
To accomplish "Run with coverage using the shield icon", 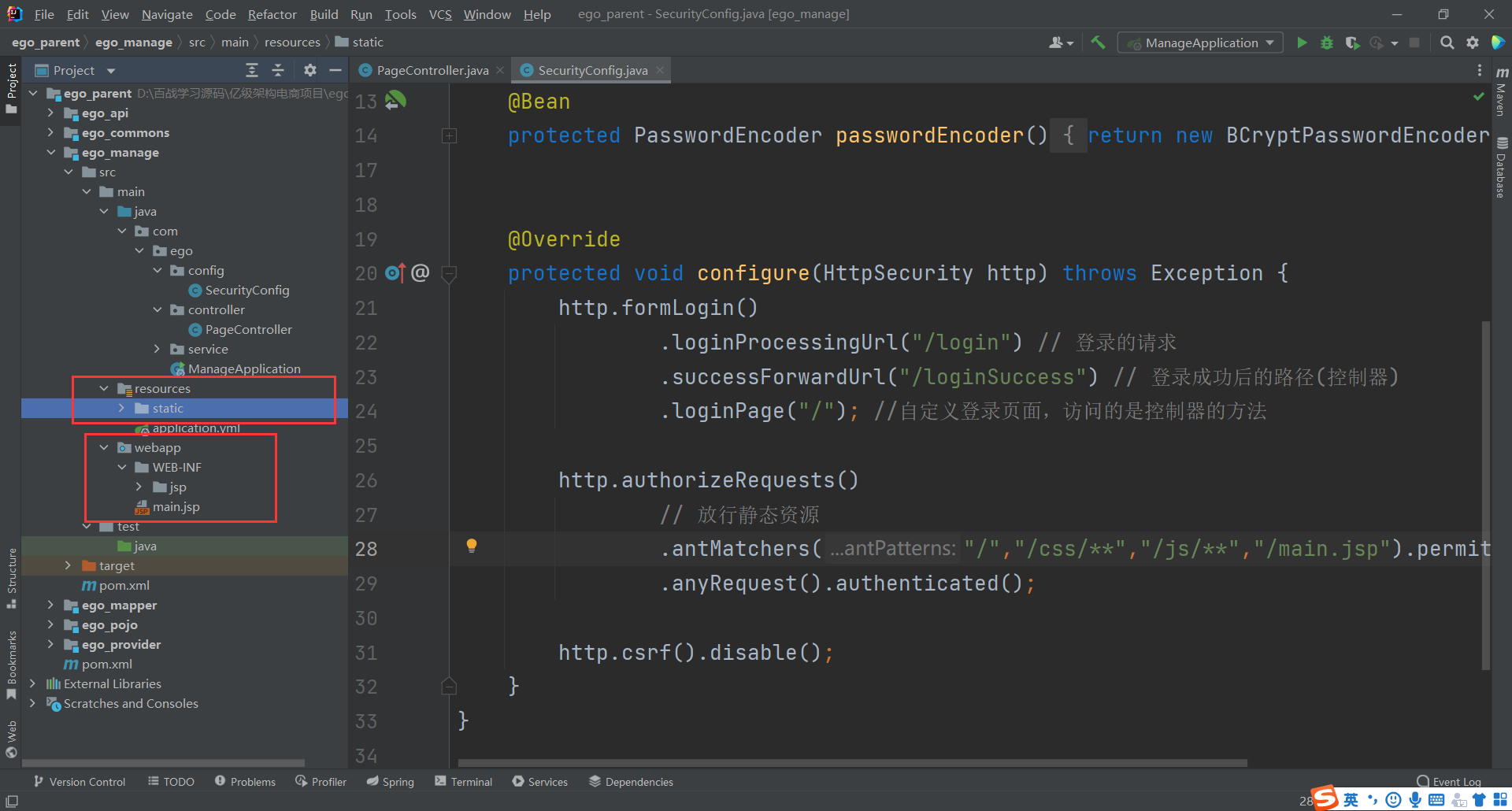I will pyautogui.click(x=1352, y=43).
